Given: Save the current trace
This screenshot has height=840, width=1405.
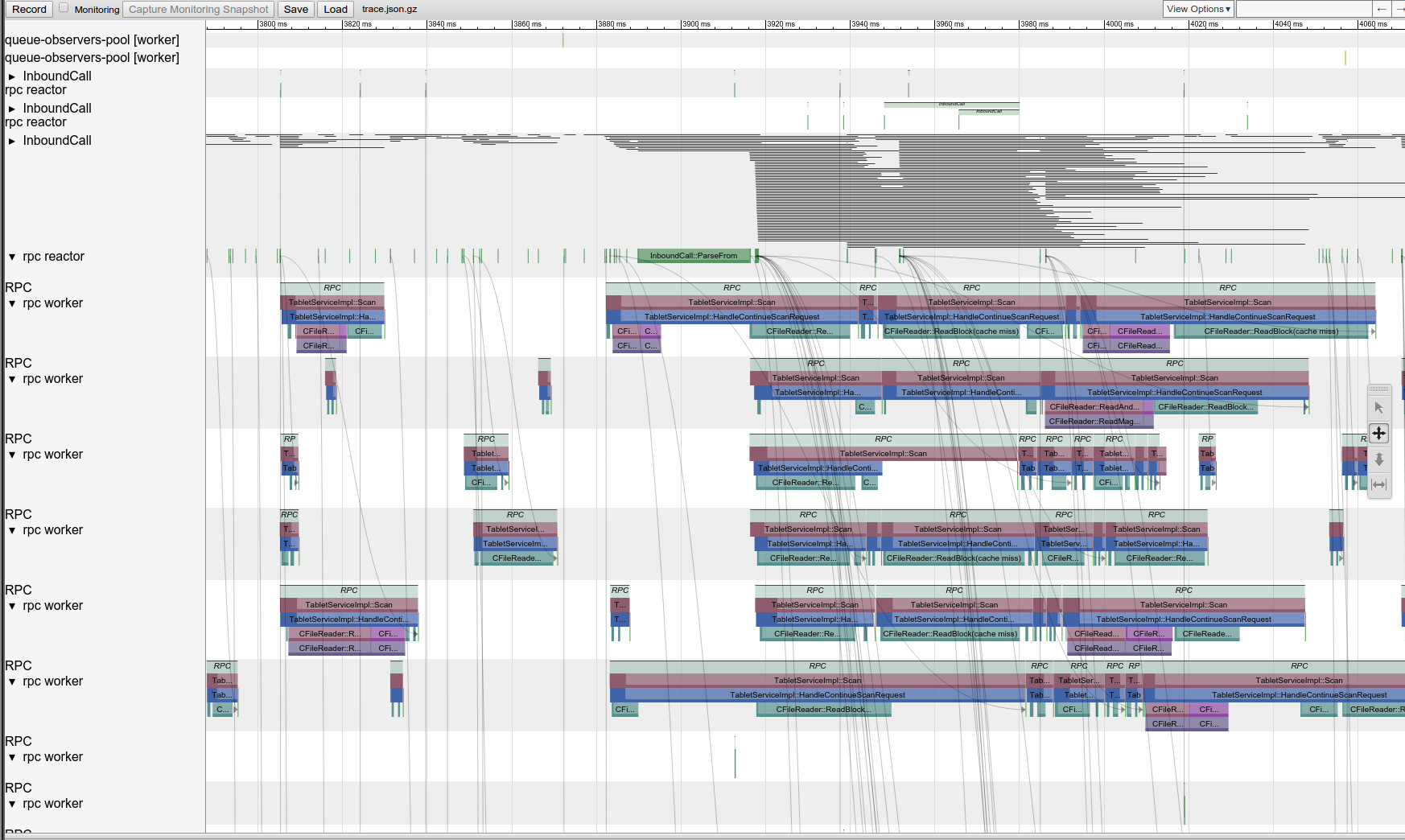Looking at the screenshot, I should 295,9.
